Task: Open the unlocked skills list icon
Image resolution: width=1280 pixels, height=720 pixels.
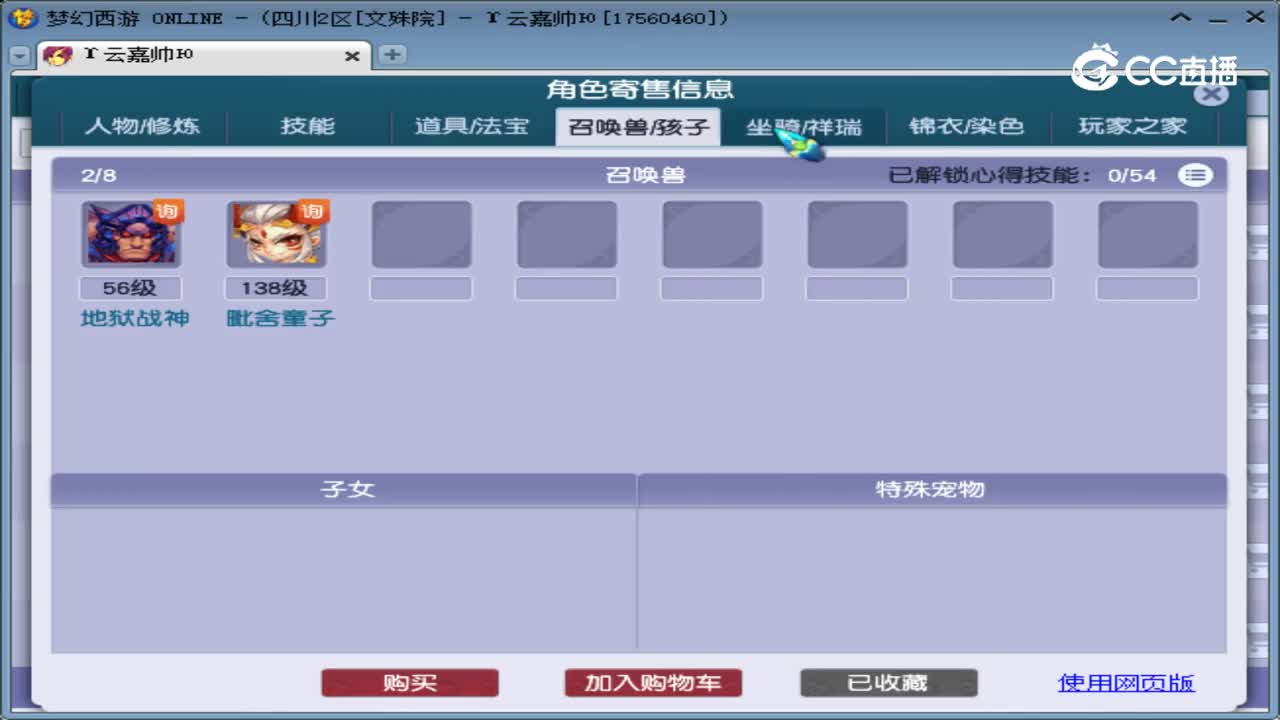Action: [1194, 175]
